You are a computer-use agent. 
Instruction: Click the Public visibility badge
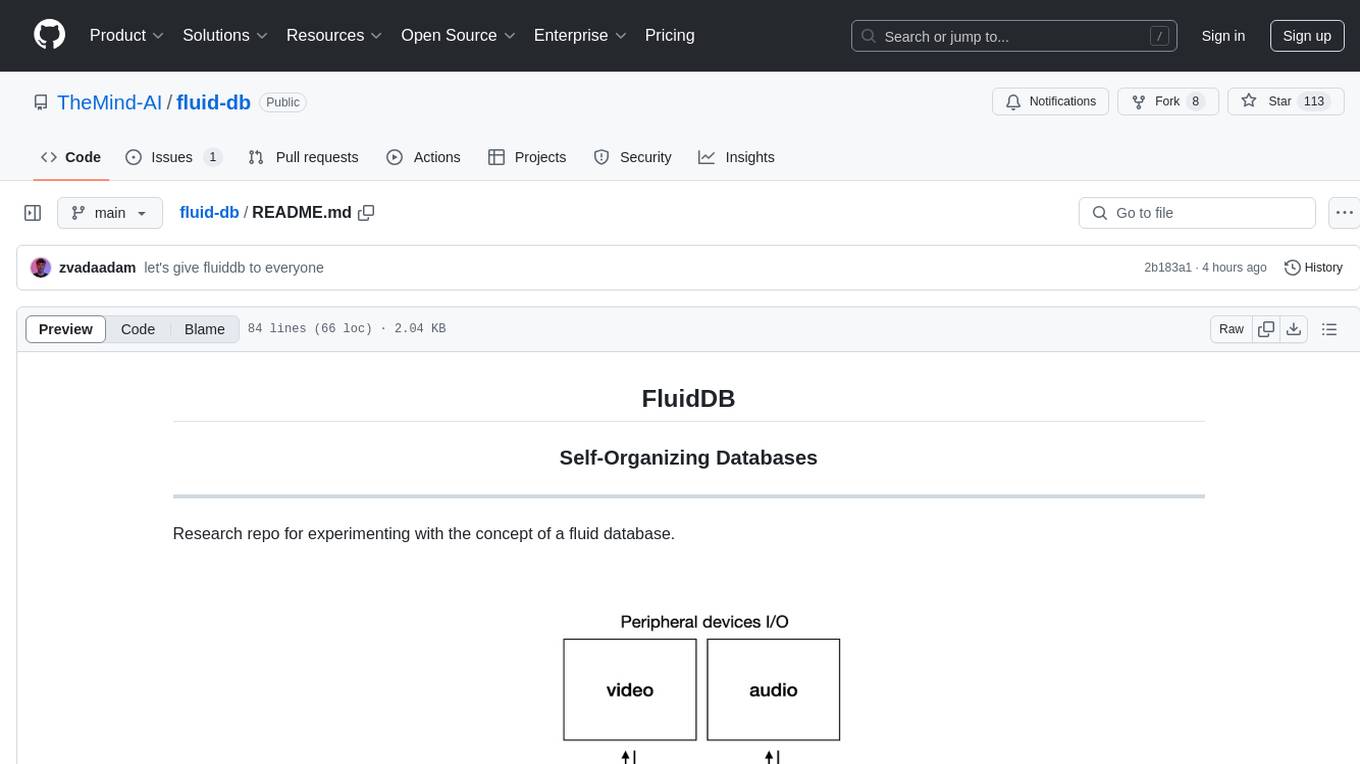(x=283, y=102)
